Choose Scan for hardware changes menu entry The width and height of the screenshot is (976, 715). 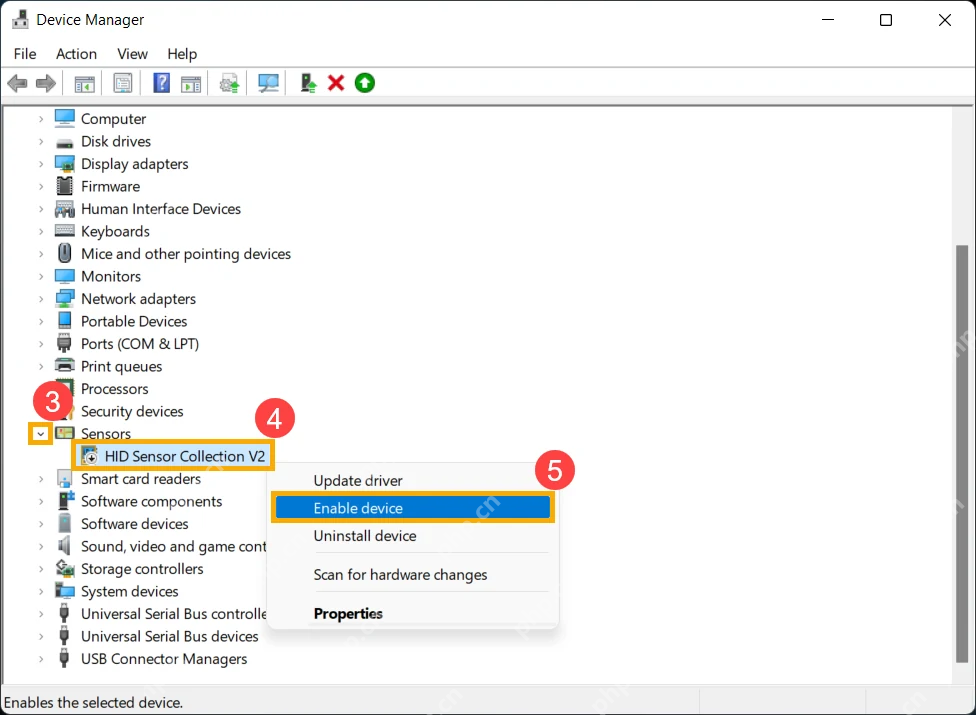[412, 574]
